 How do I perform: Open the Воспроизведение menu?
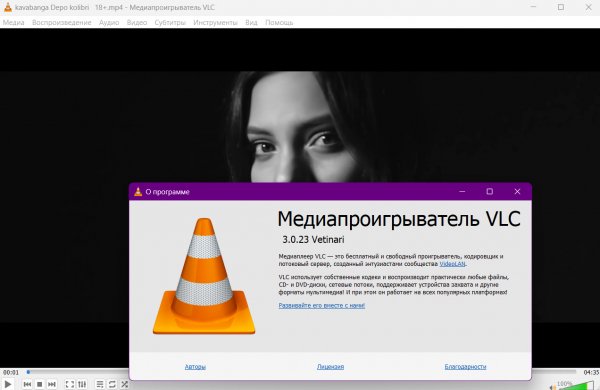click(x=62, y=23)
